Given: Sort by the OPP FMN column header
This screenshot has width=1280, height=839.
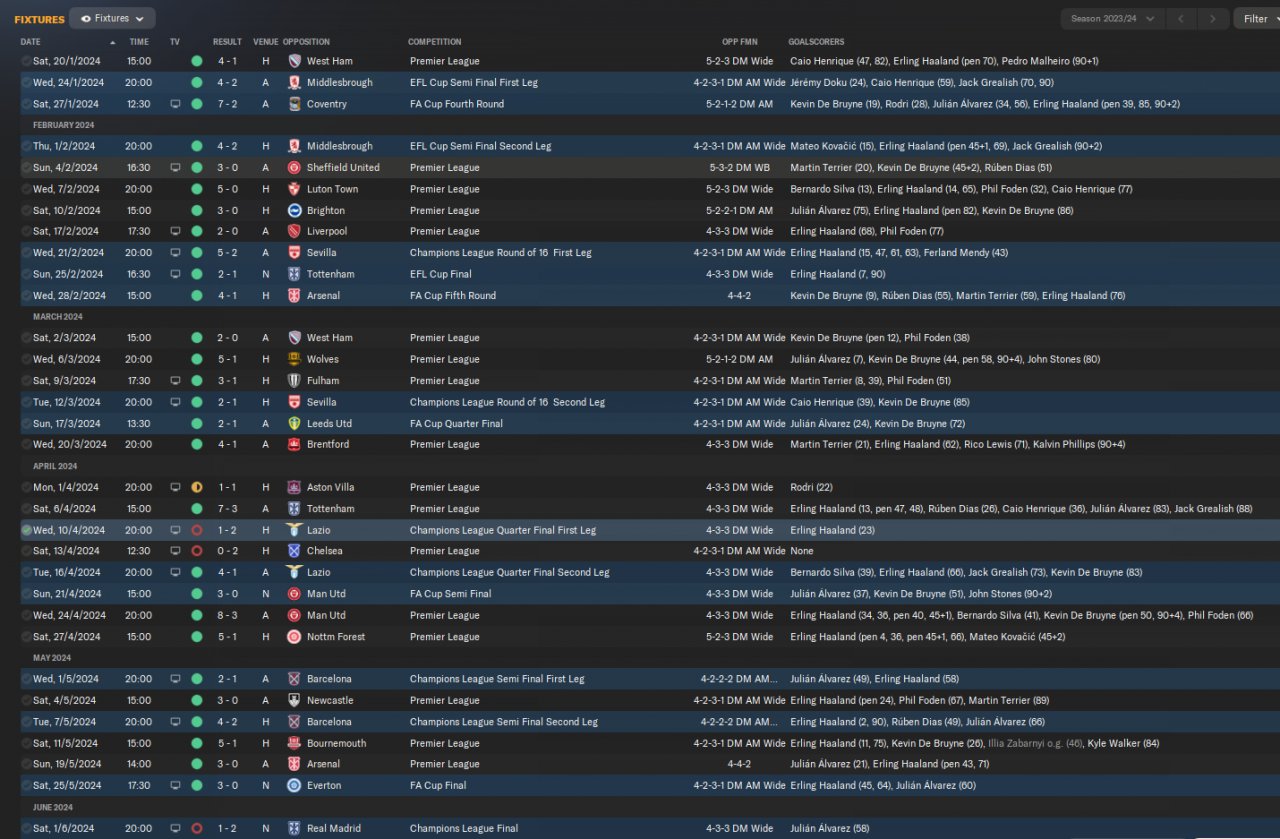Looking at the screenshot, I should [x=741, y=42].
